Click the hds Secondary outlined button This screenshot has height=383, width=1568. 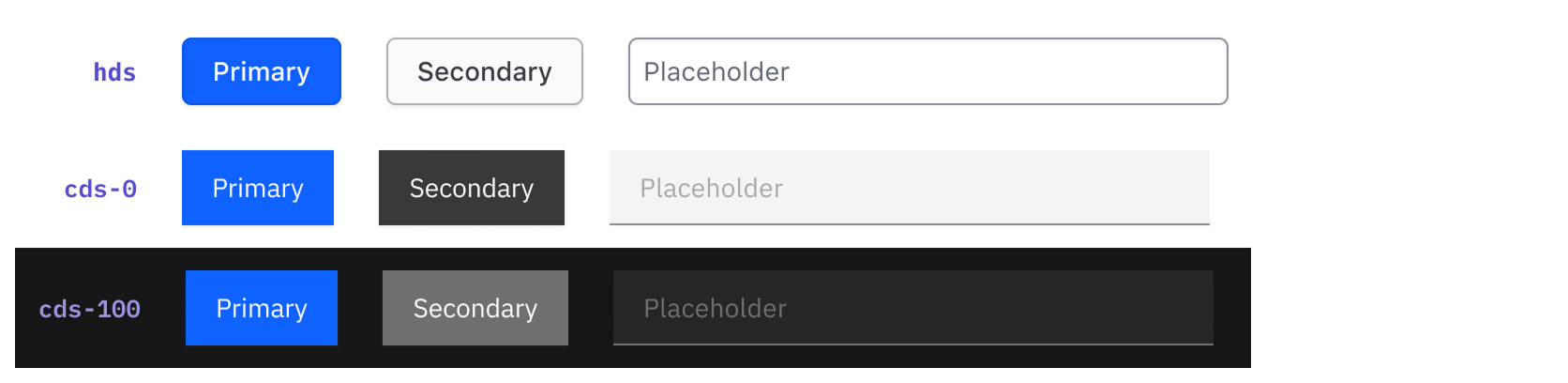[485, 71]
